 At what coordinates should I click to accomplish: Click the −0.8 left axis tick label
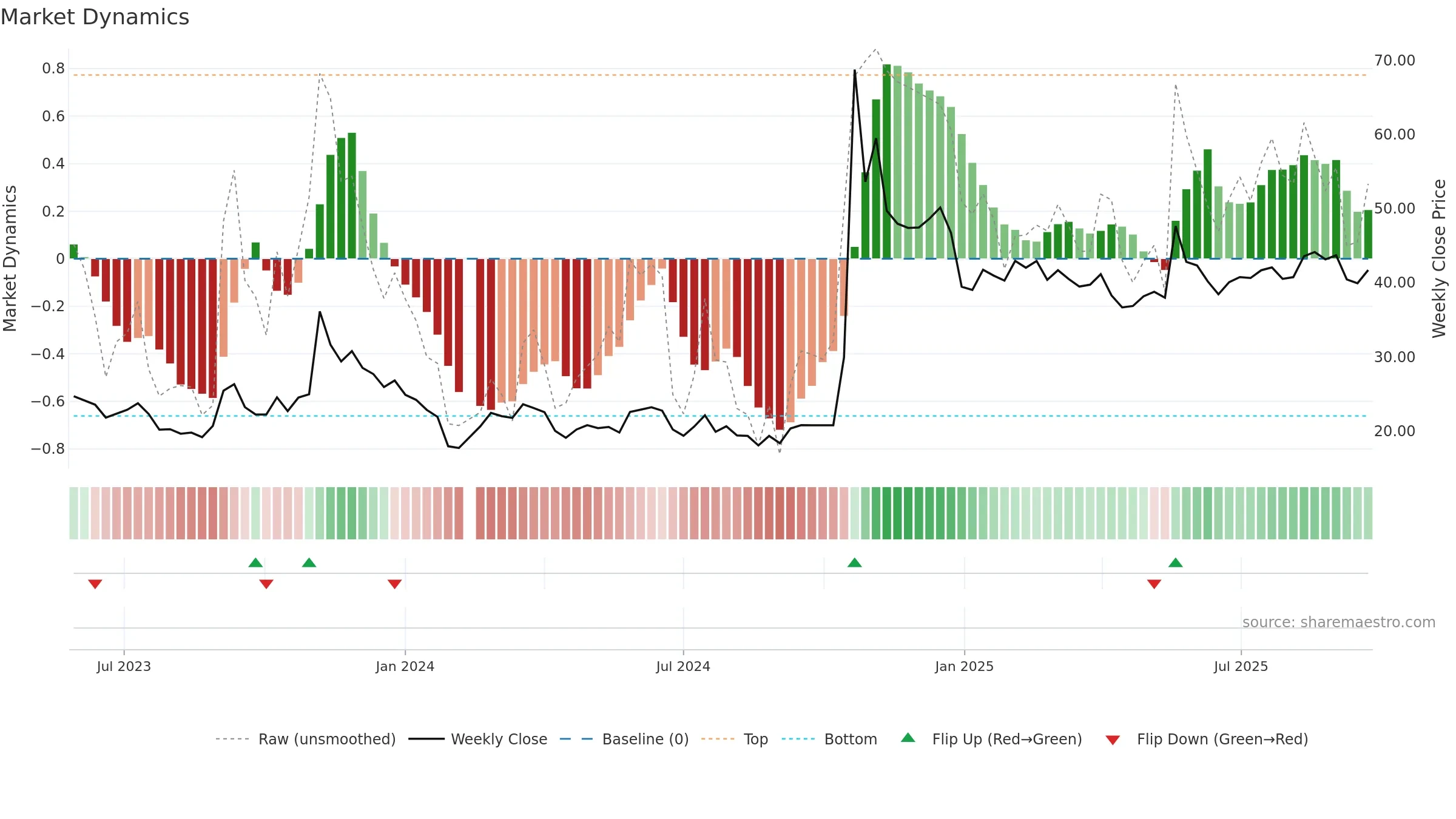[48, 449]
